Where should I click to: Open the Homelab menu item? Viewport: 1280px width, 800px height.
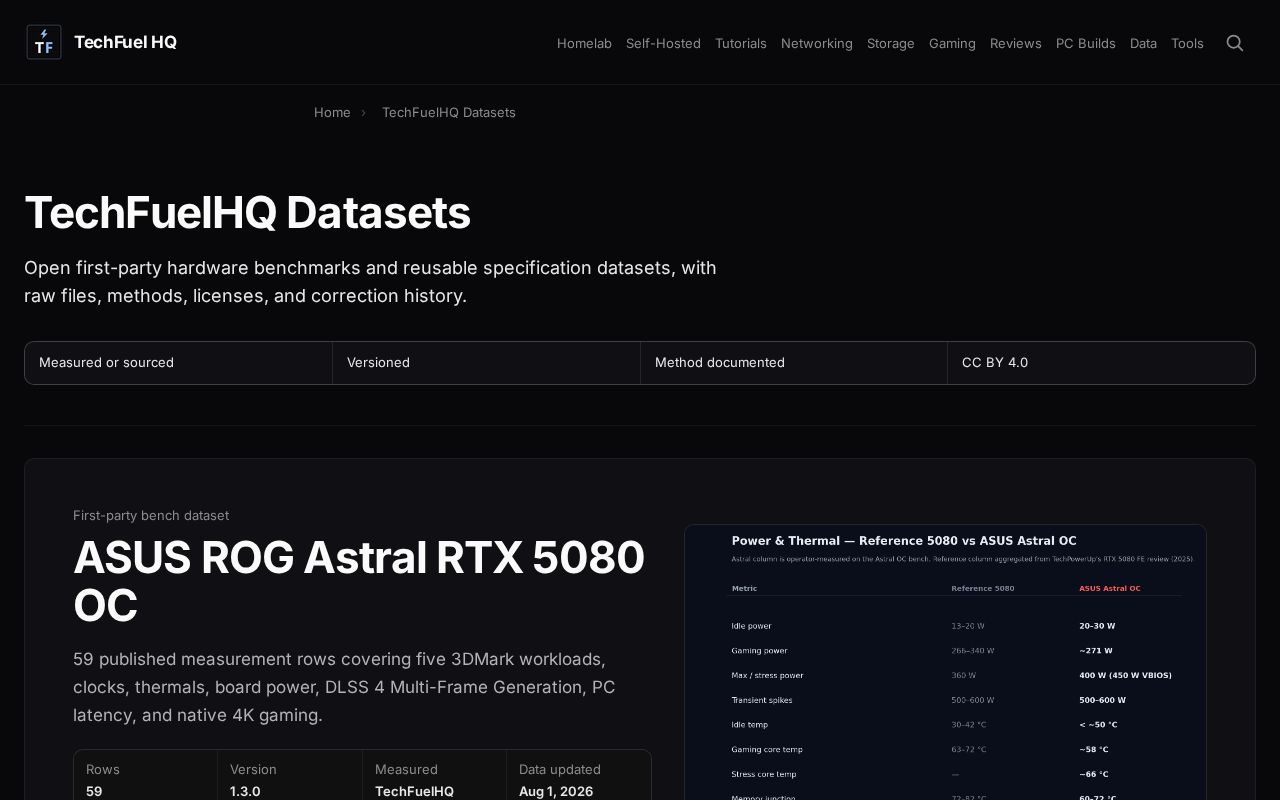(584, 43)
